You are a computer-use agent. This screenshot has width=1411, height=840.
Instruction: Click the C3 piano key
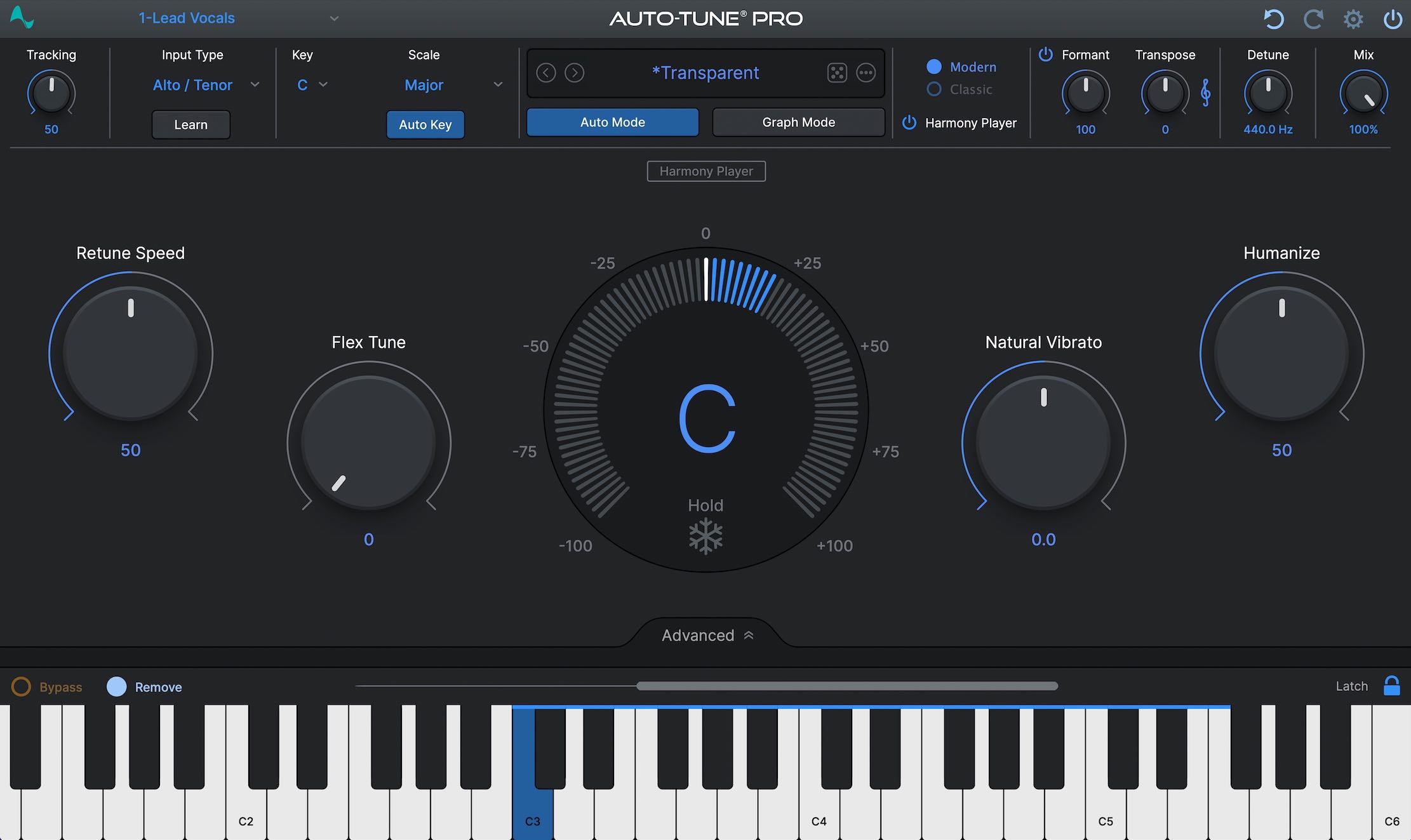pos(533,806)
